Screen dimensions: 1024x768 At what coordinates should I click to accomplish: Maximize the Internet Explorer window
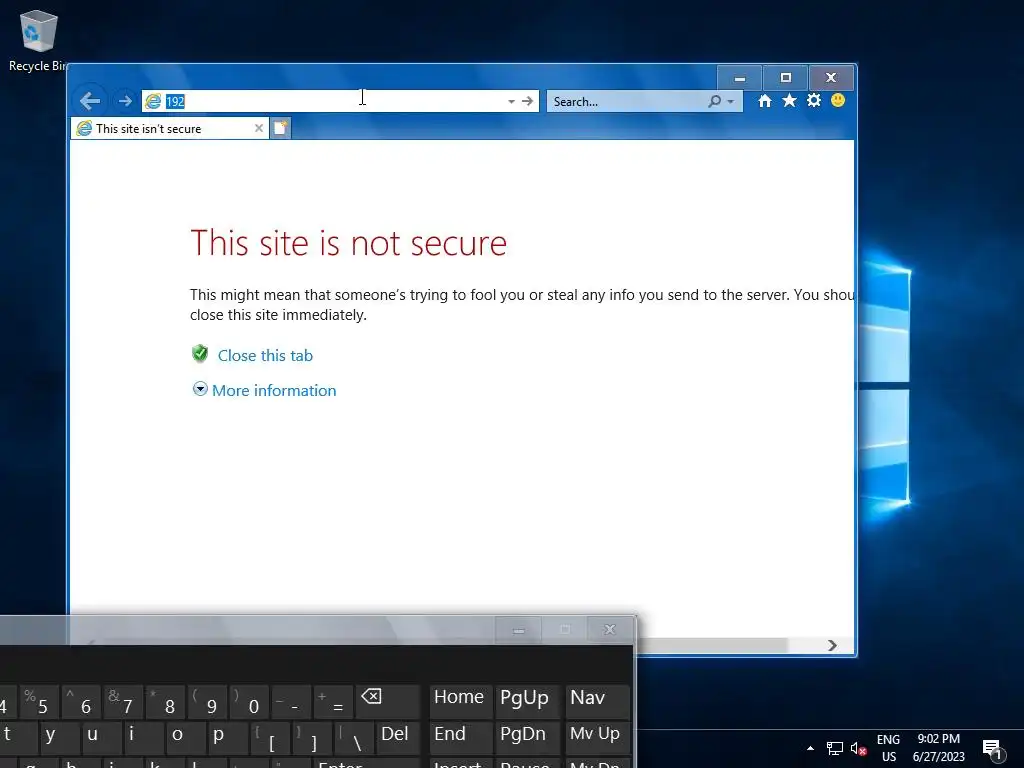[x=786, y=78]
